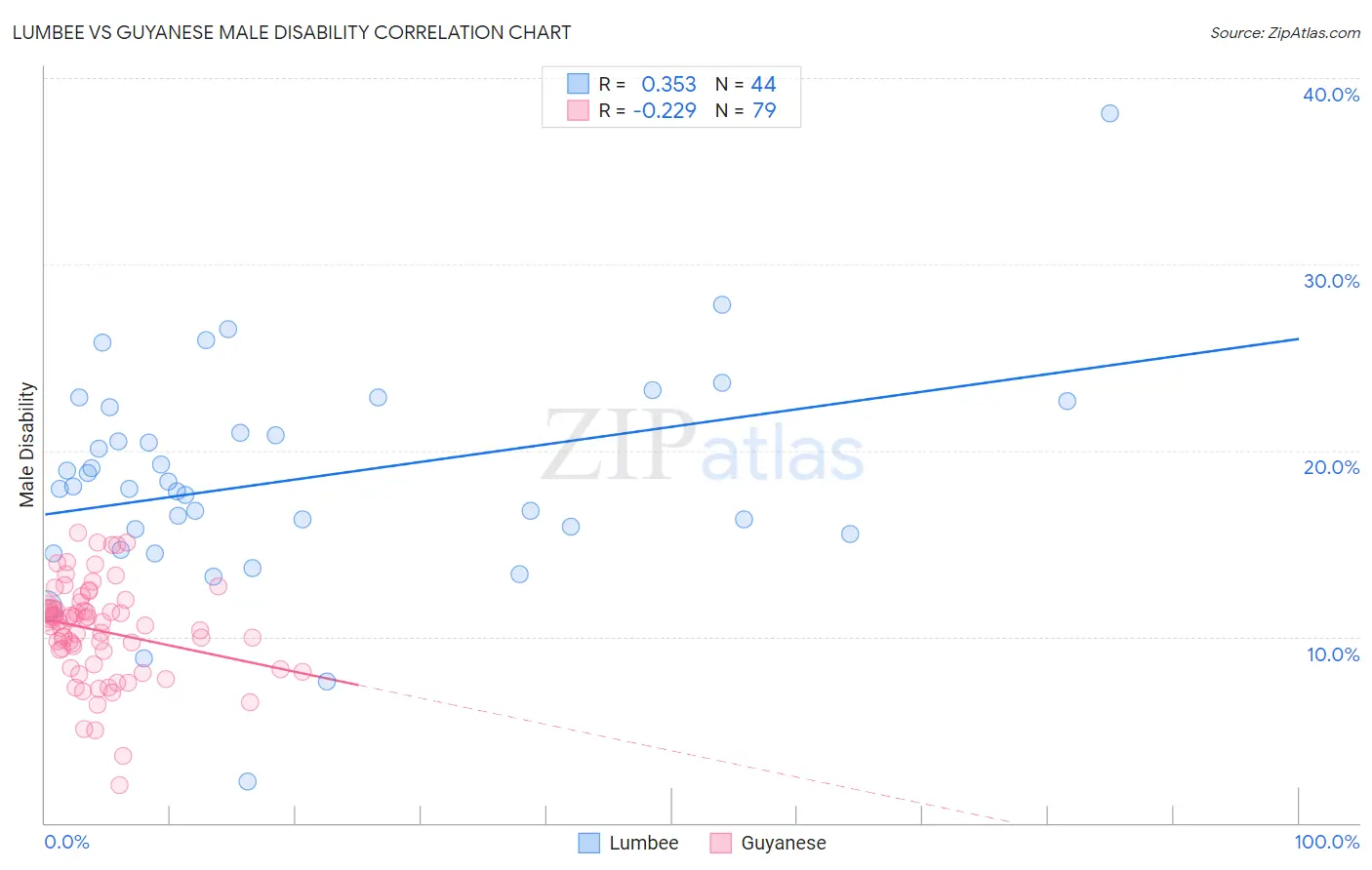Click the 40.0% y-axis tick label
The height and width of the screenshot is (870, 1372).
click(1331, 95)
